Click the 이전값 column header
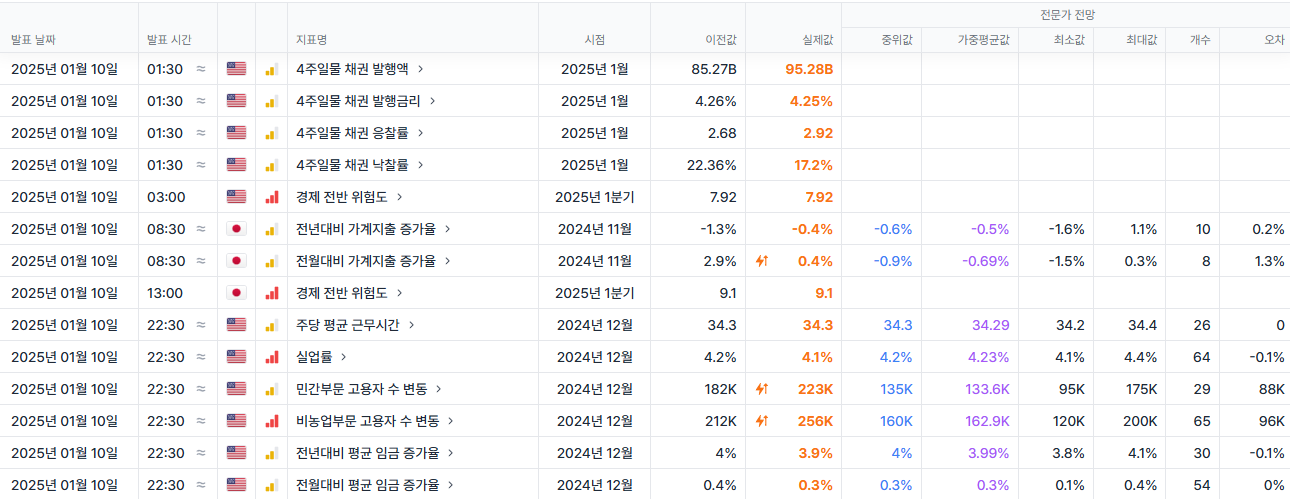 [721, 40]
